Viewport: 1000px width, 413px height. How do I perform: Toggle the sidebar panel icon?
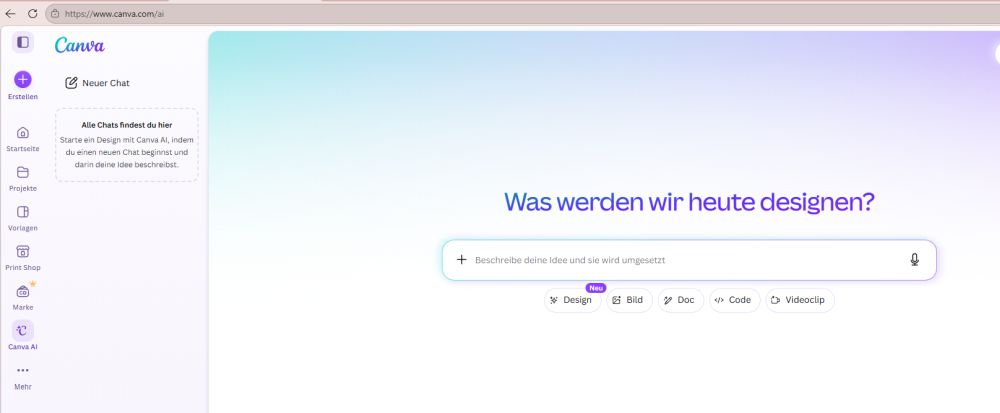(x=23, y=42)
